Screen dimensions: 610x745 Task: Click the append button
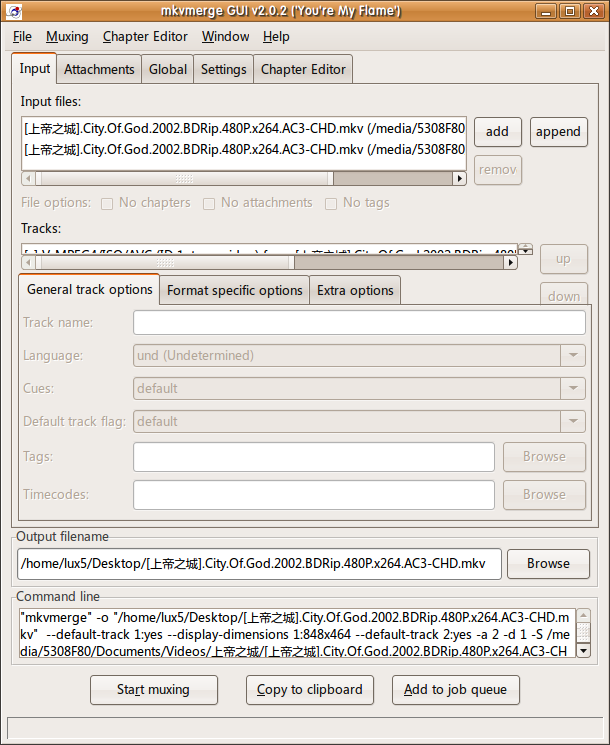tap(558, 132)
